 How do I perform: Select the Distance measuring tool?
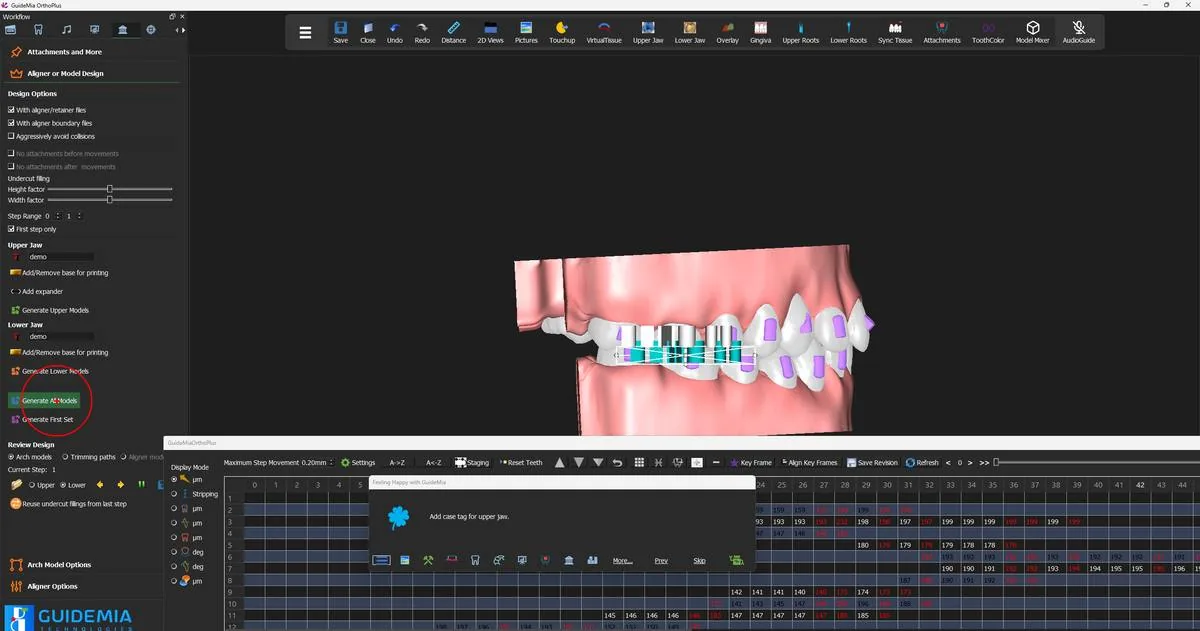453,32
